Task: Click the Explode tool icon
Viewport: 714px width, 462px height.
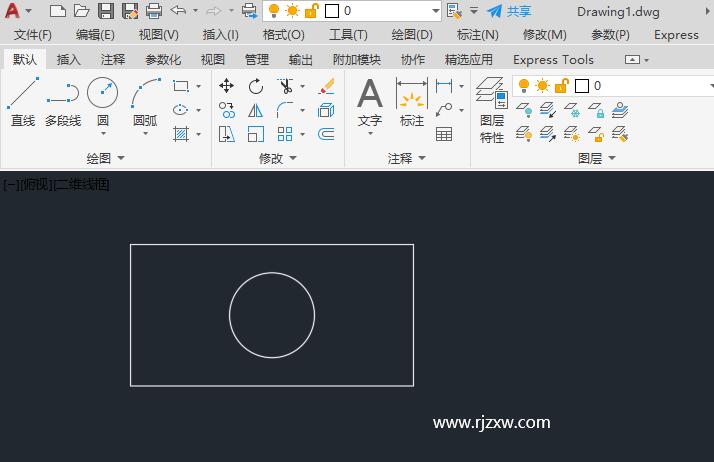Action: click(326, 110)
